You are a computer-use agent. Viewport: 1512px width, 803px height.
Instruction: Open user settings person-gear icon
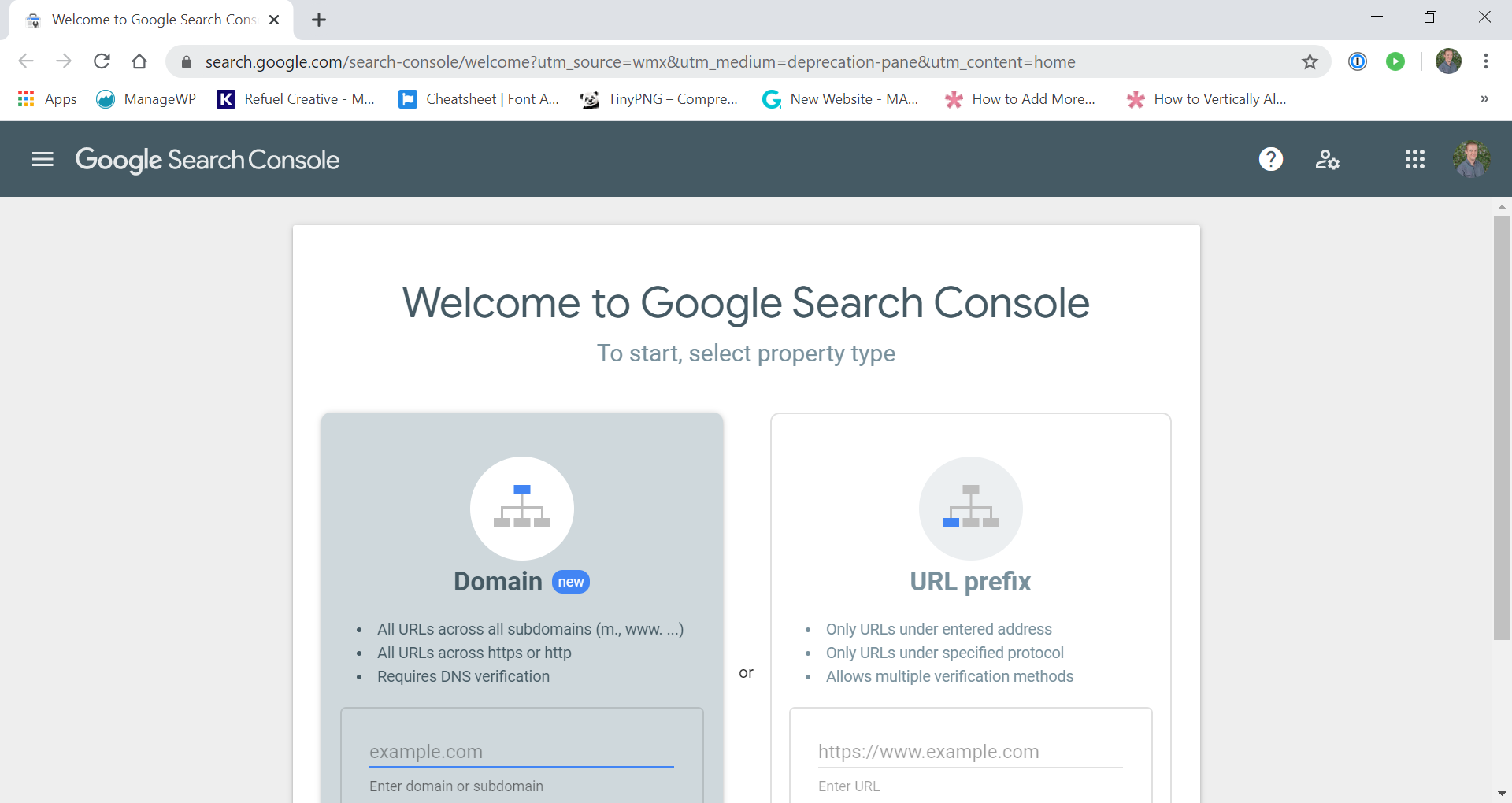[1327, 160]
